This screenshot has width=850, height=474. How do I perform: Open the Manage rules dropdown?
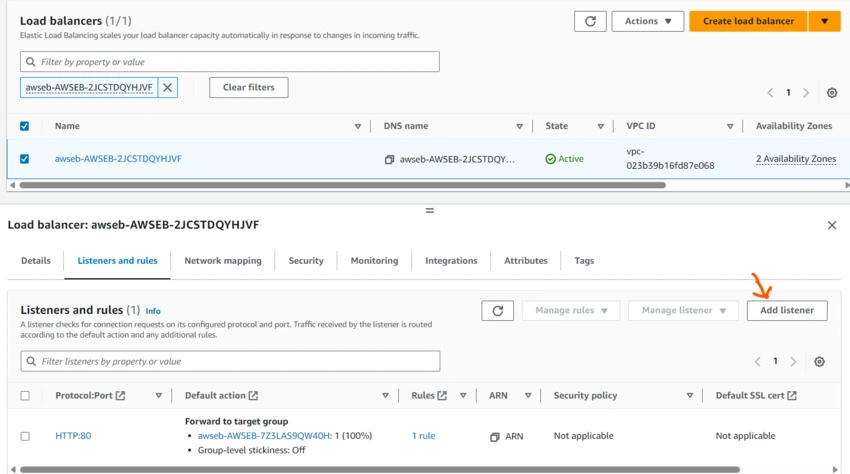[x=571, y=310]
